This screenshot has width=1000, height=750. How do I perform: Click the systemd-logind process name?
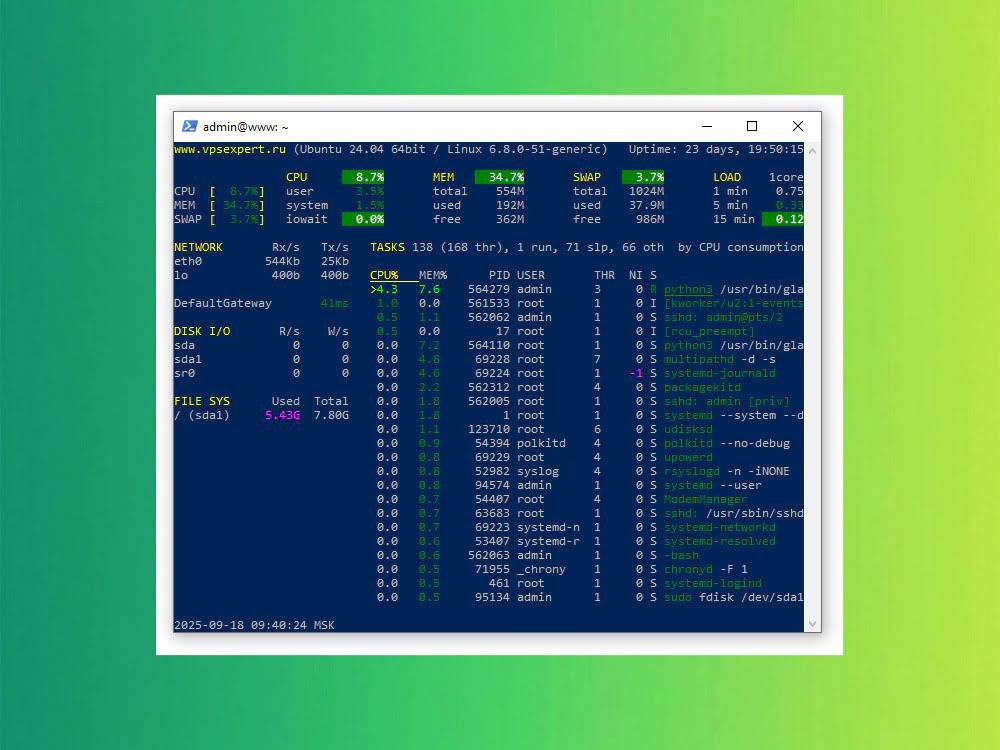click(x=713, y=584)
